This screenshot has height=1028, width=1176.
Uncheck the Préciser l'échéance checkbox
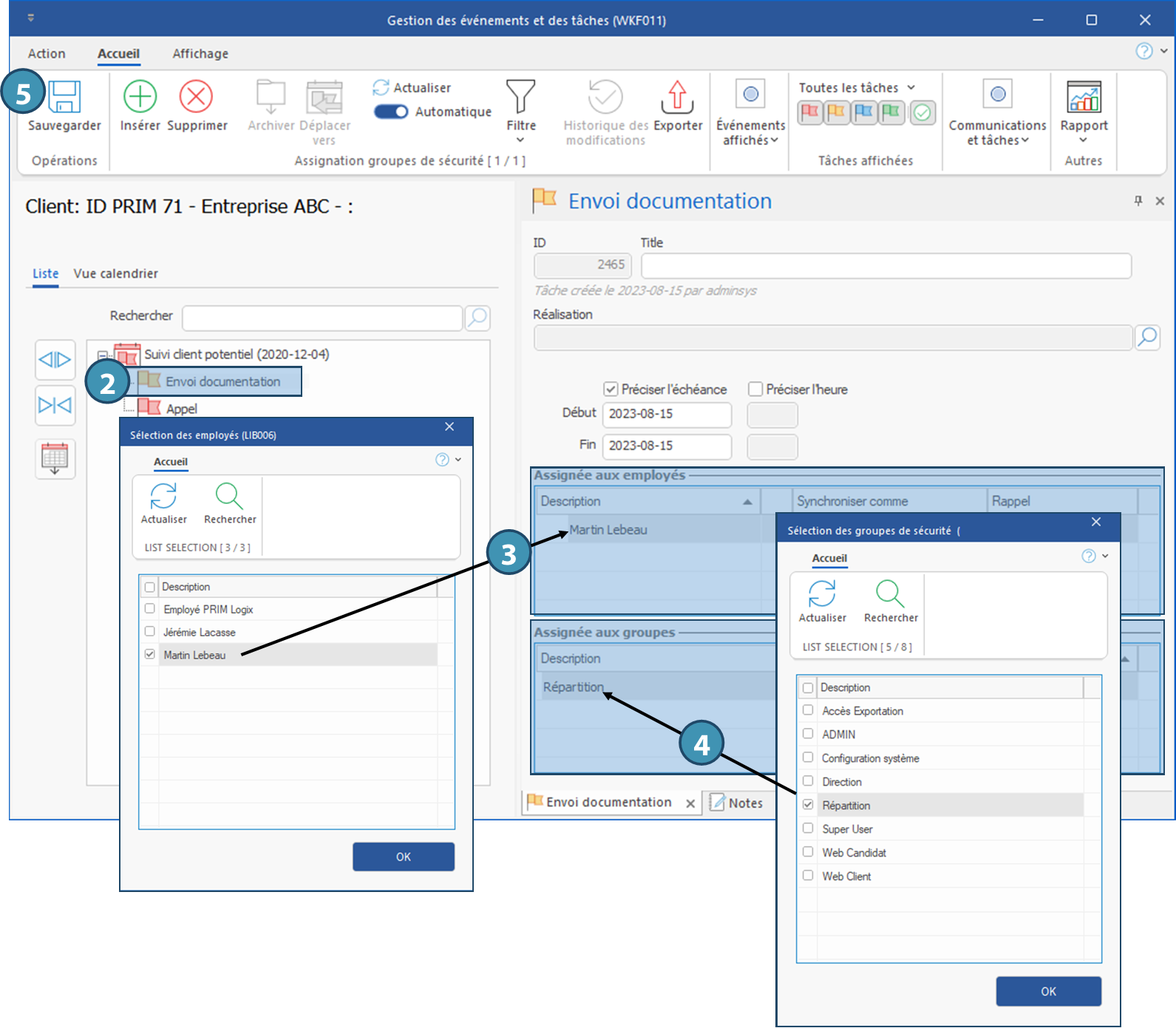pyautogui.click(x=611, y=389)
